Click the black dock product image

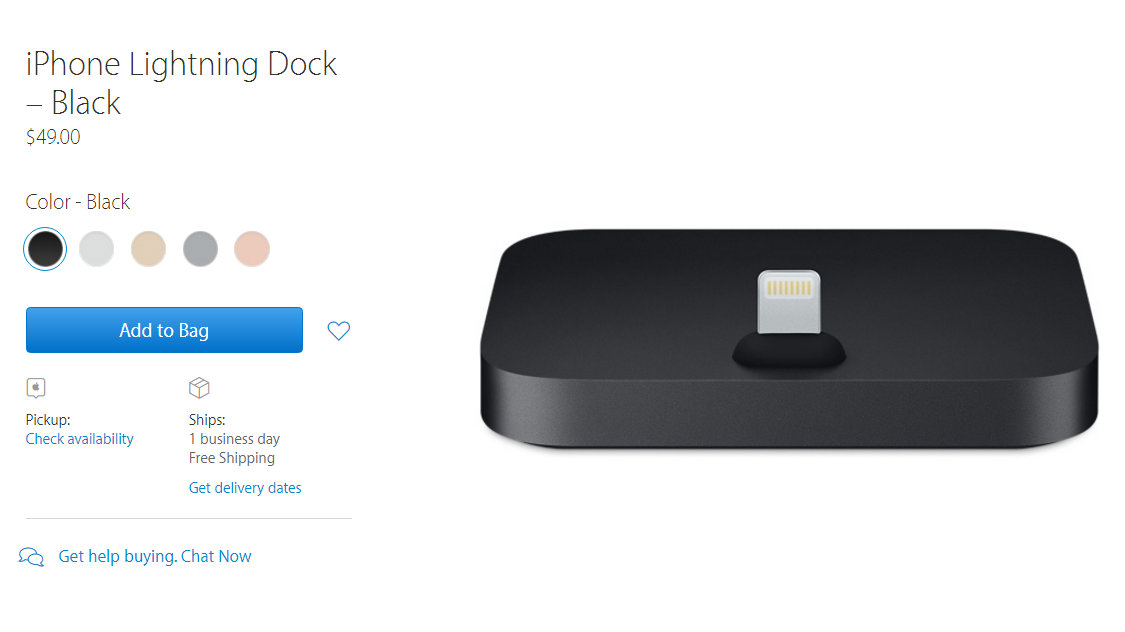[789, 339]
